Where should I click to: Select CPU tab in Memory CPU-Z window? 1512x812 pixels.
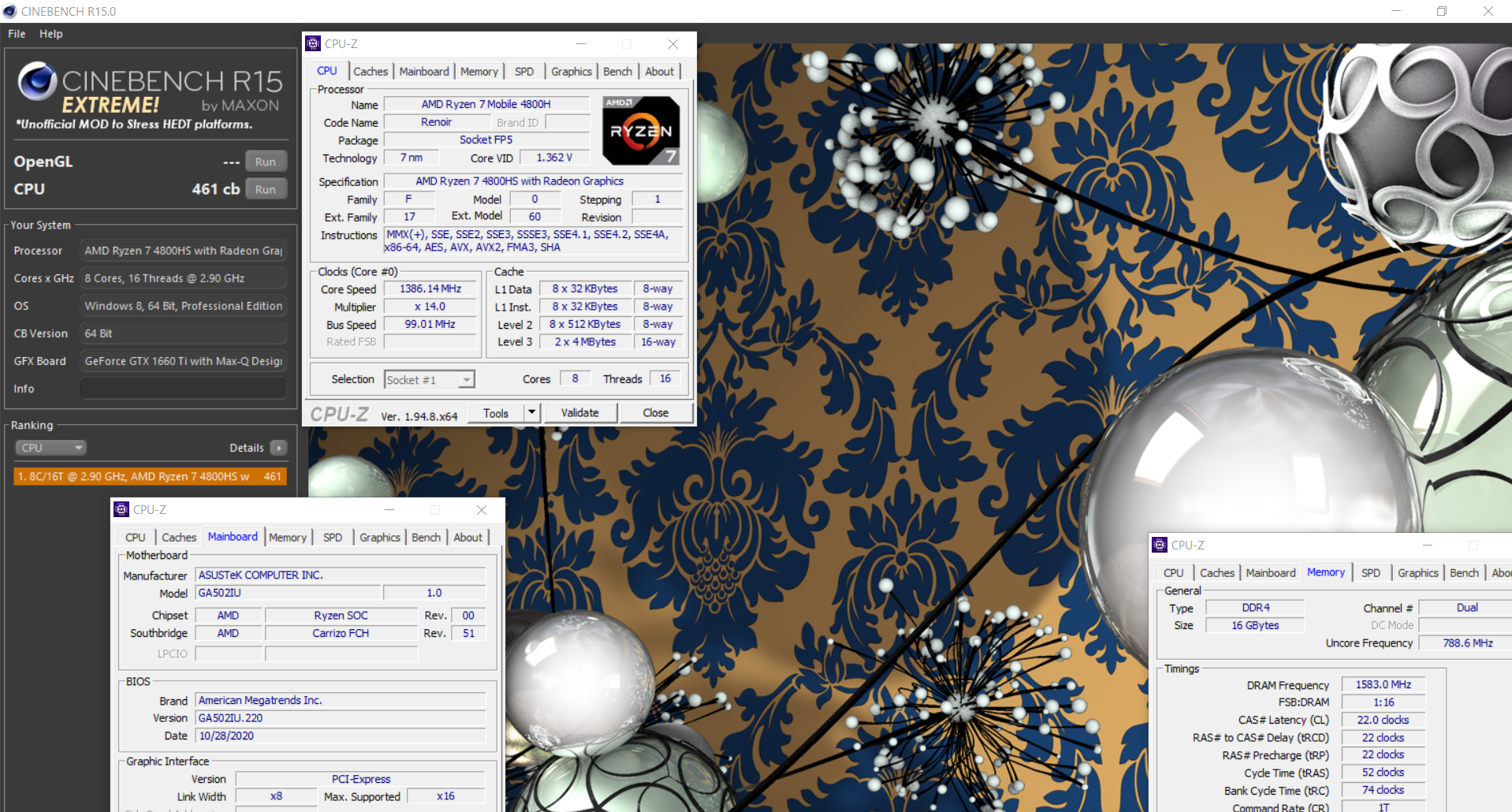pyautogui.click(x=1174, y=572)
